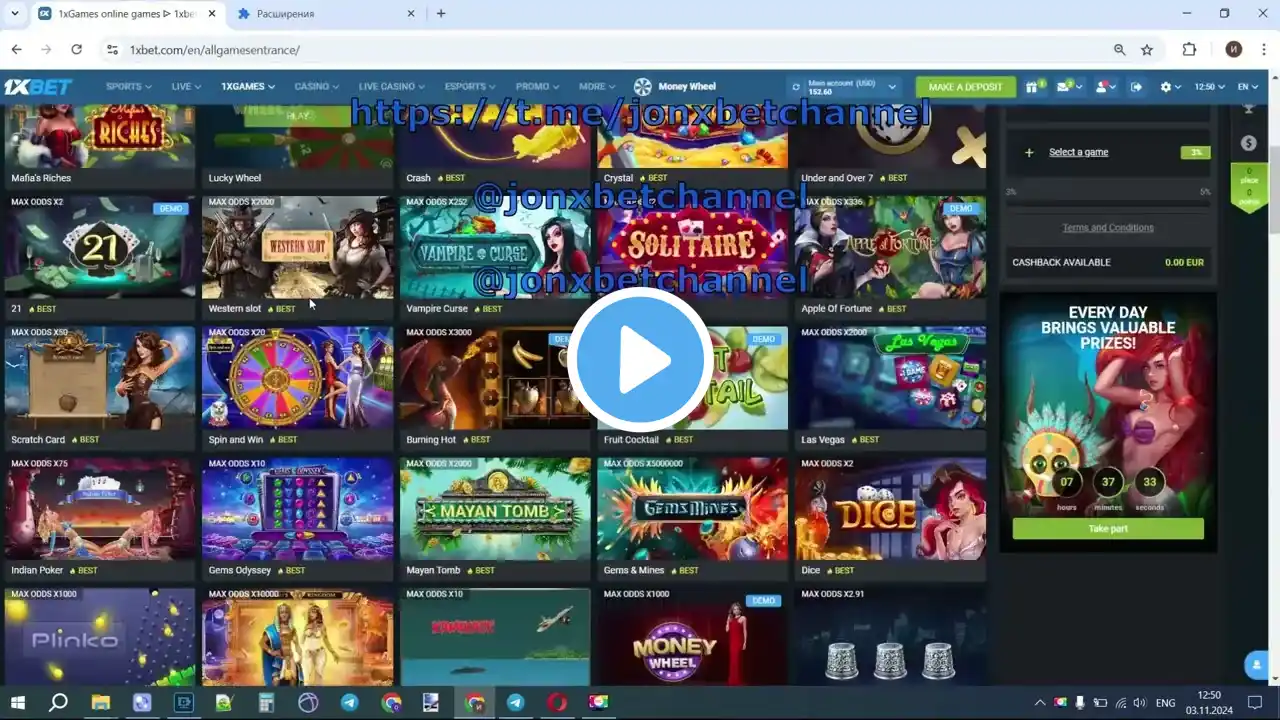Click the Select a game link

coord(1078,152)
